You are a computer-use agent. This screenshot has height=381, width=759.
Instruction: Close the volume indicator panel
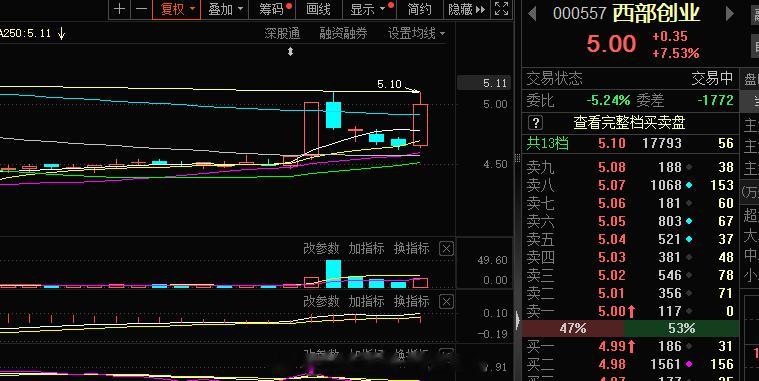pyautogui.click(x=446, y=249)
